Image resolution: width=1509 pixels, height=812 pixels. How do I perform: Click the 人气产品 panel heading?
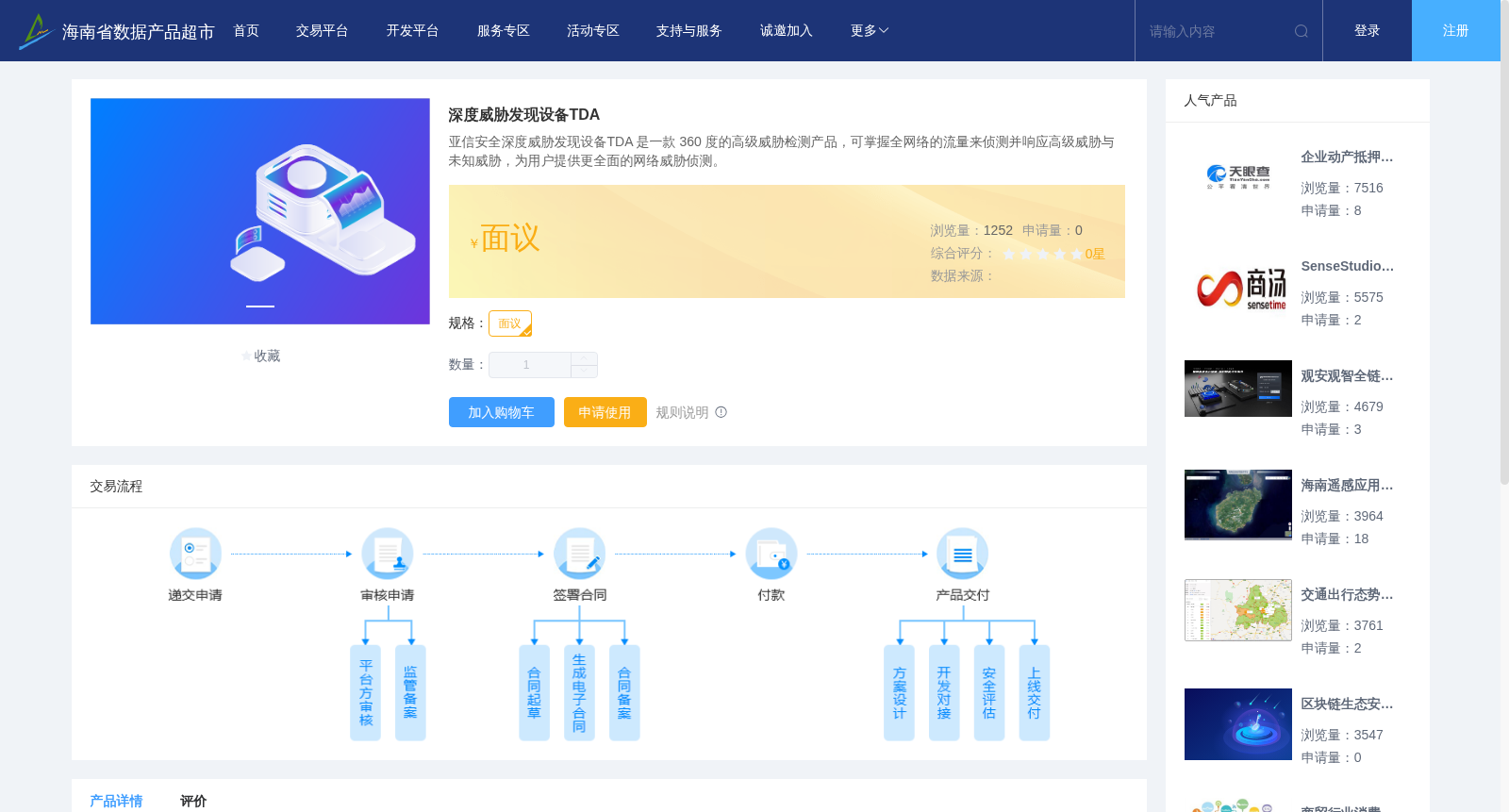click(1210, 101)
